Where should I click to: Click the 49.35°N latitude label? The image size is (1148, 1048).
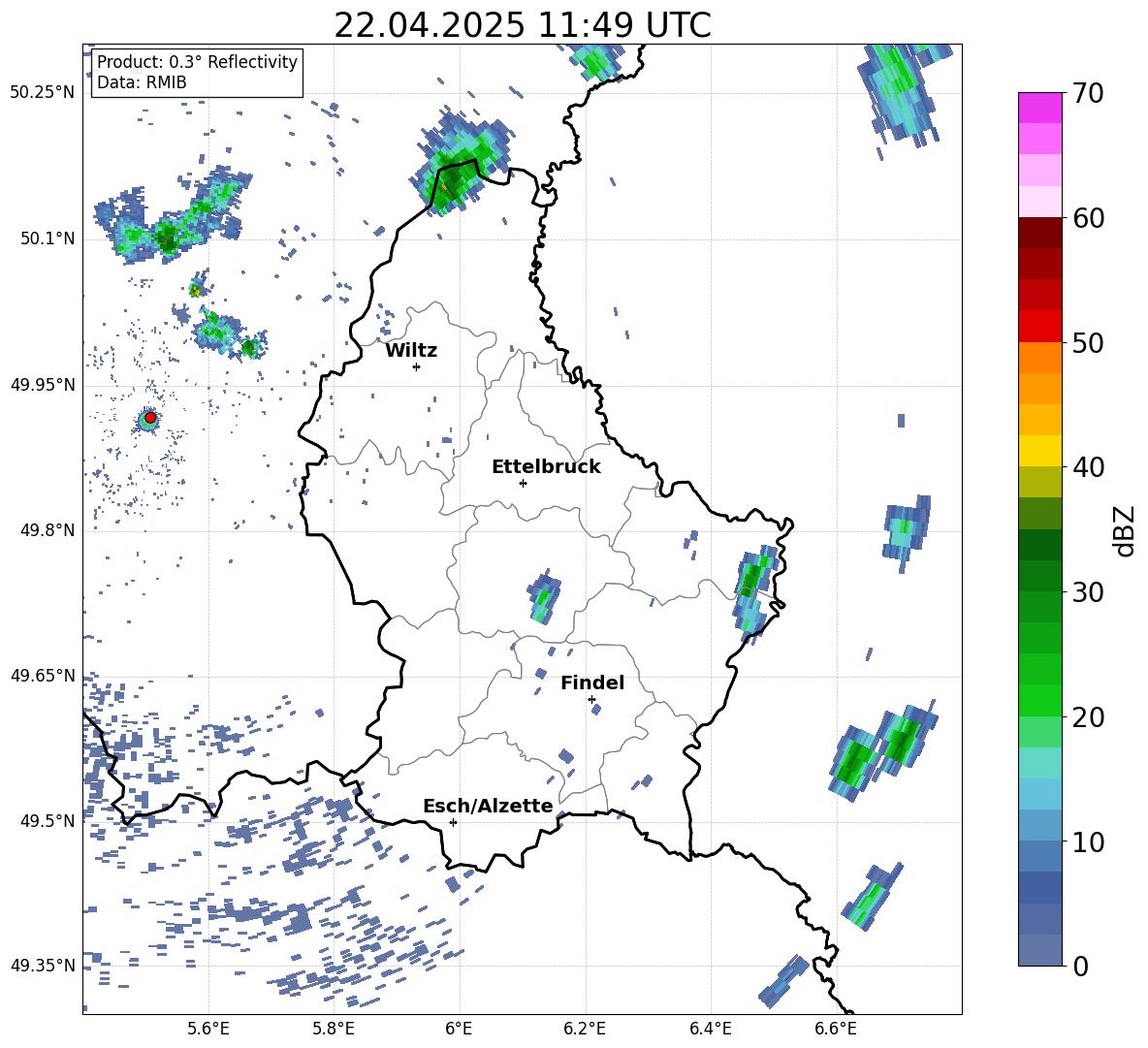coord(42,967)
